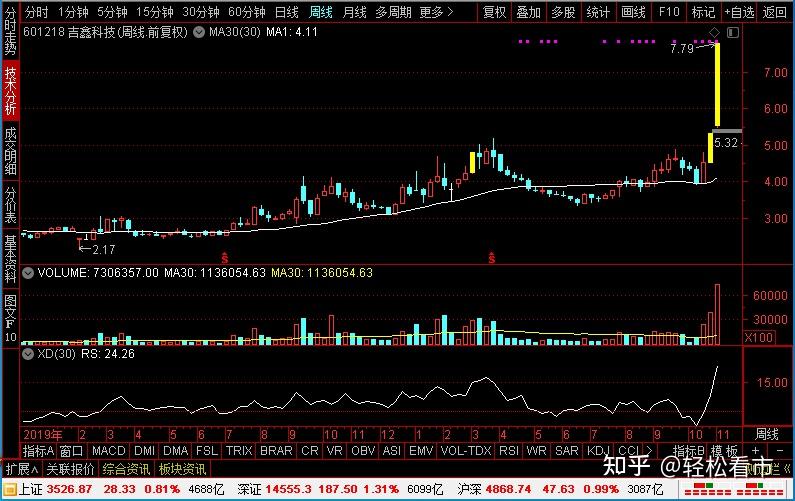Open 基本资料 in left sidebar
This screenshot has height=501, width=795.
(10, 258)
